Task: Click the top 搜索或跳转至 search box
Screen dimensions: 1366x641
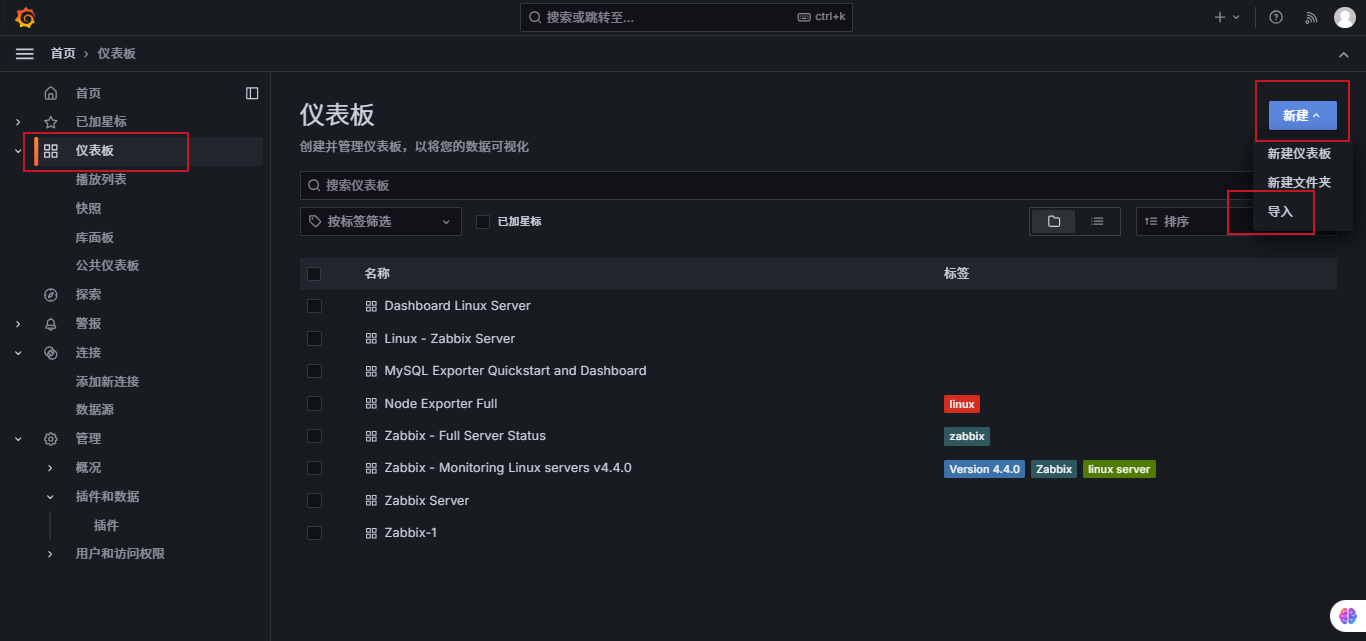Action: [x=686, y=17]
